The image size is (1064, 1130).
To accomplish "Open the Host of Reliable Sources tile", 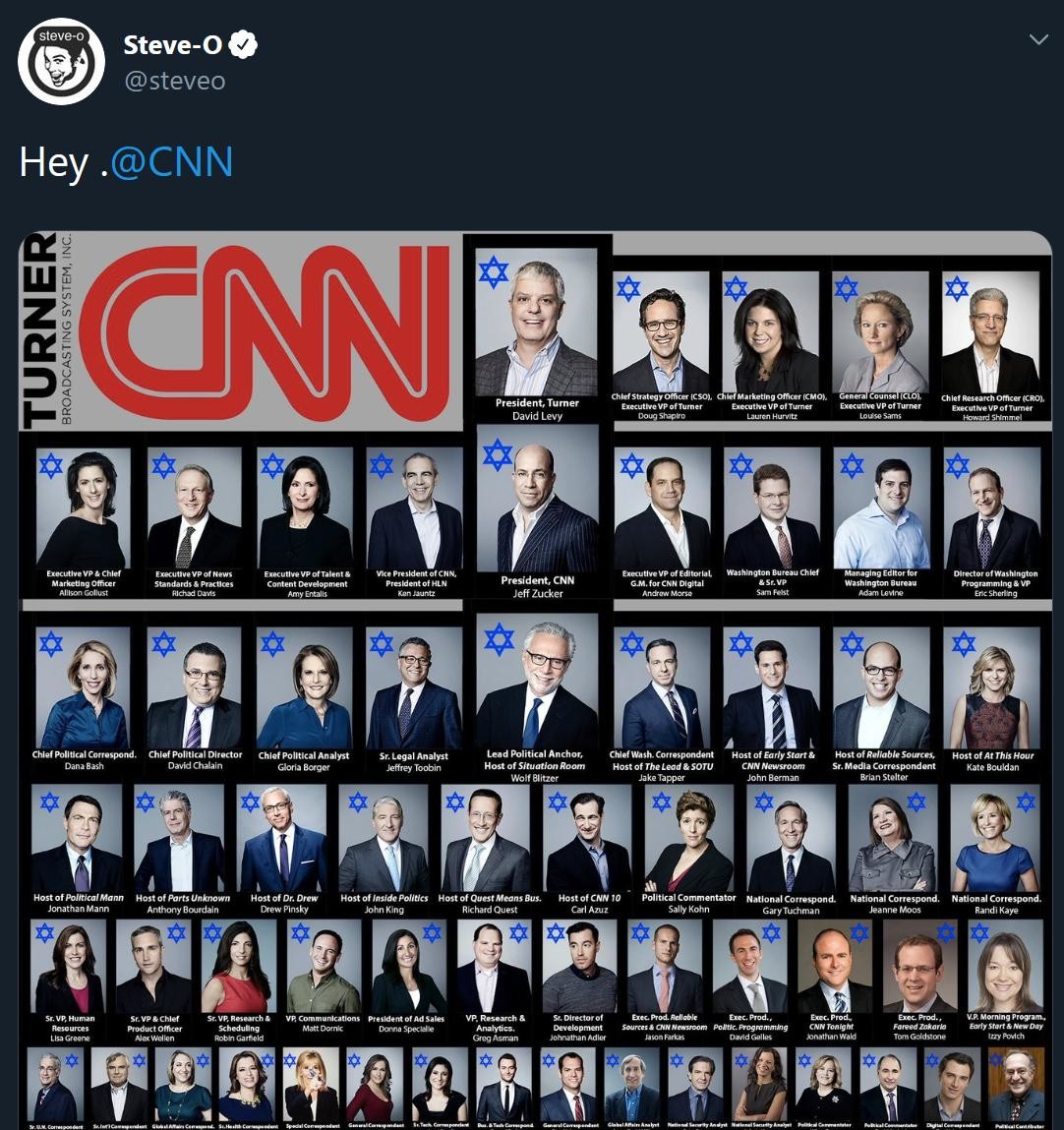I will coord(883,703).
